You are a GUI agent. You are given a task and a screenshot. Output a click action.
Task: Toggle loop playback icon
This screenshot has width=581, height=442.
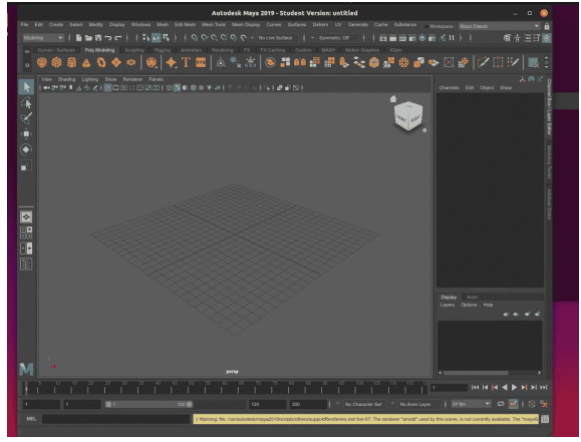501,404
